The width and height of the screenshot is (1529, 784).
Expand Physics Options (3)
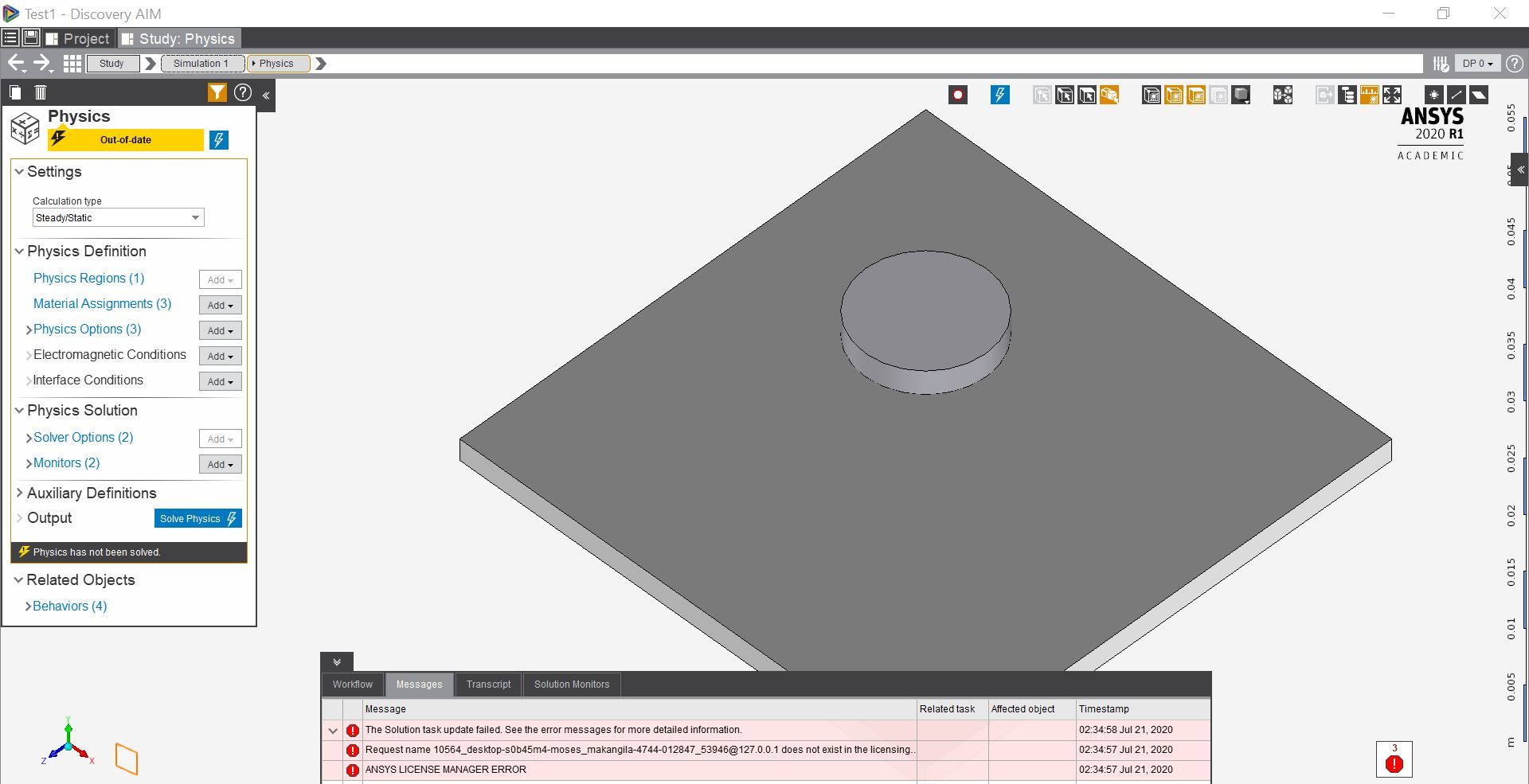[x=29, y=330]
